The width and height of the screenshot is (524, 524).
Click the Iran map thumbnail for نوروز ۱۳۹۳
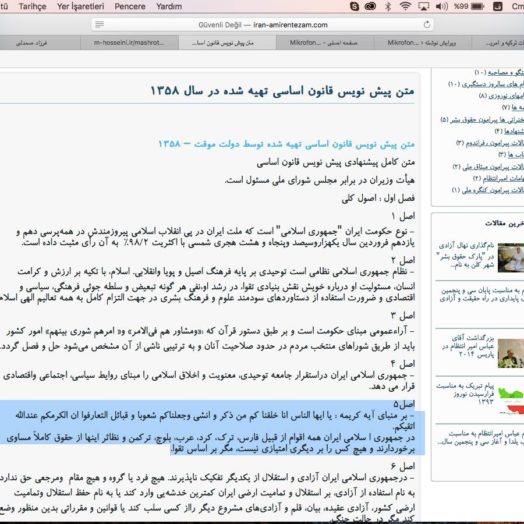point(511,400)
